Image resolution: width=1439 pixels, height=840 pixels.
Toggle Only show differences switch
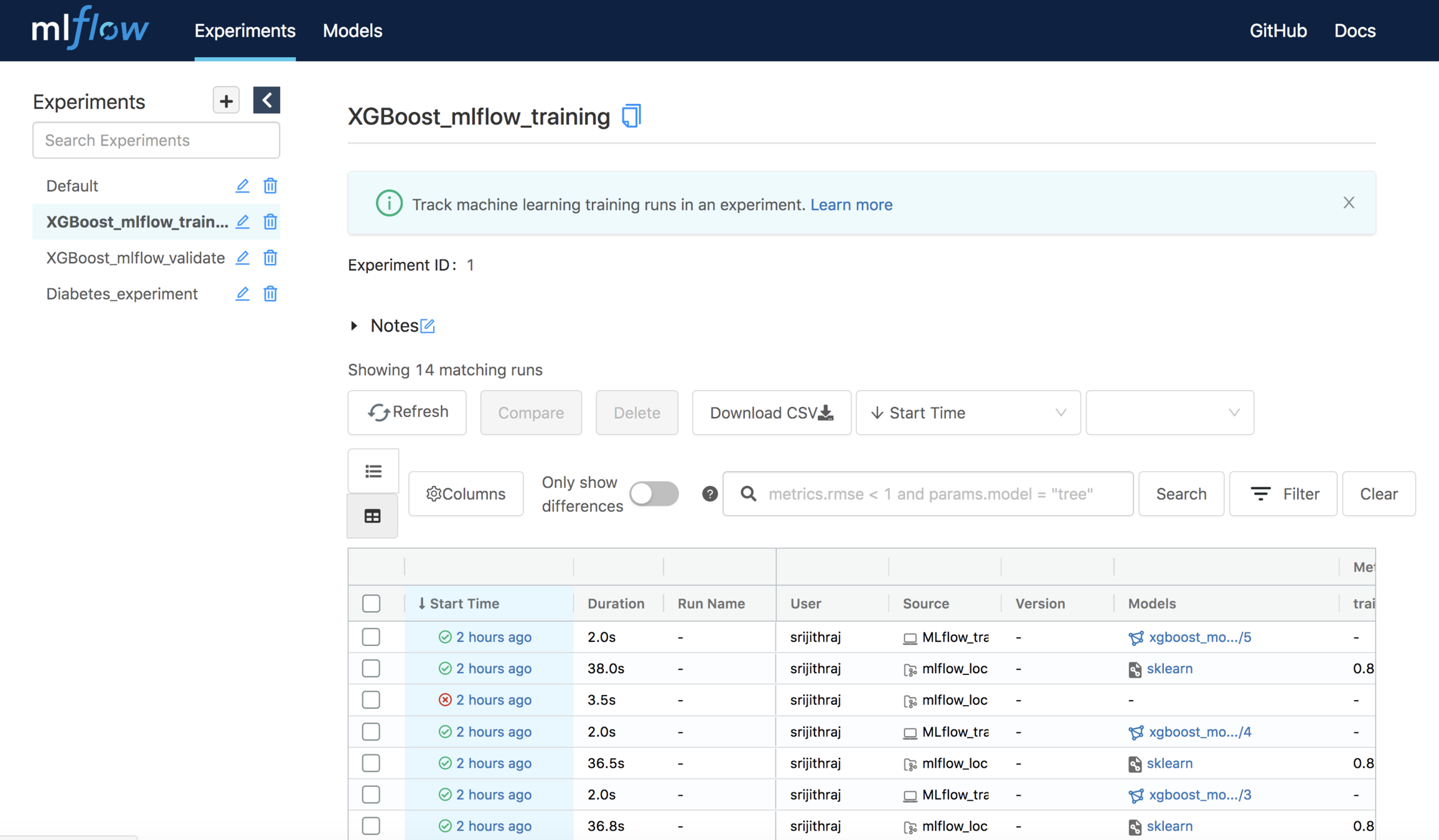[x=654, y=493]
